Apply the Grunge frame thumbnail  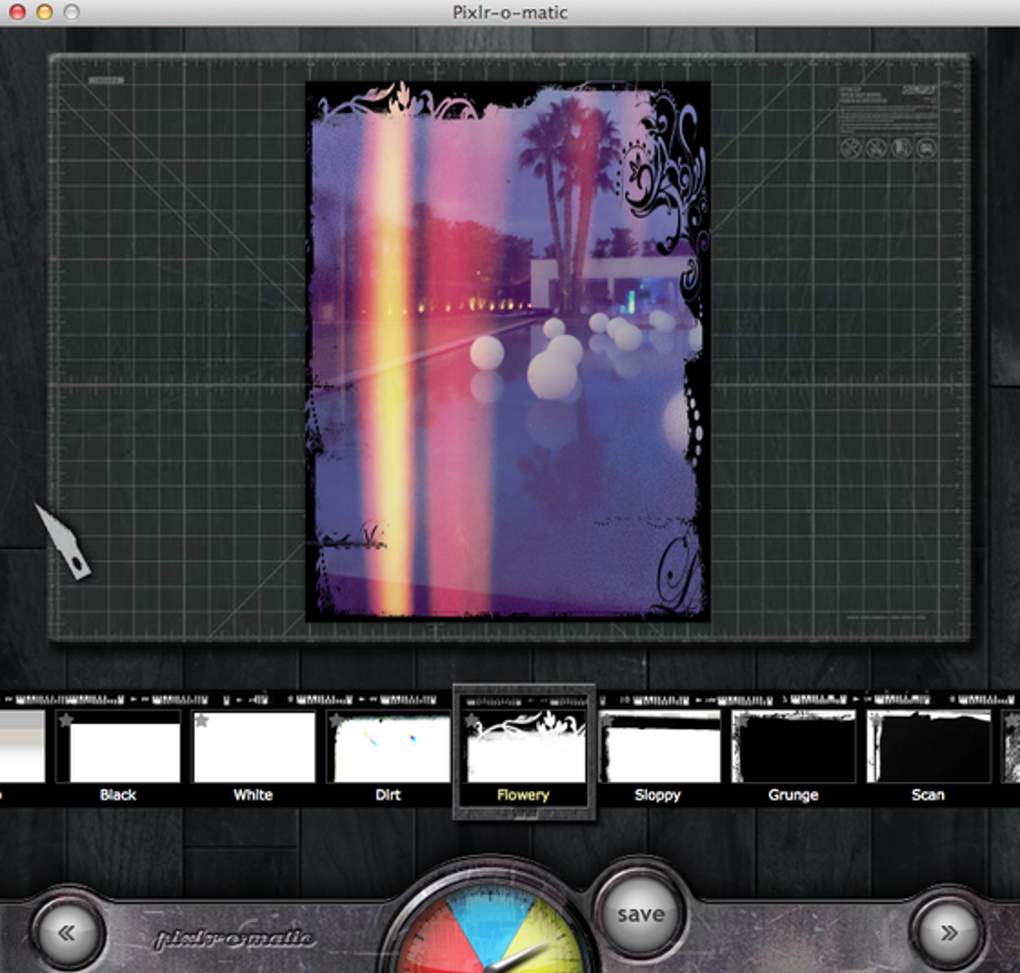pos(794,746)
